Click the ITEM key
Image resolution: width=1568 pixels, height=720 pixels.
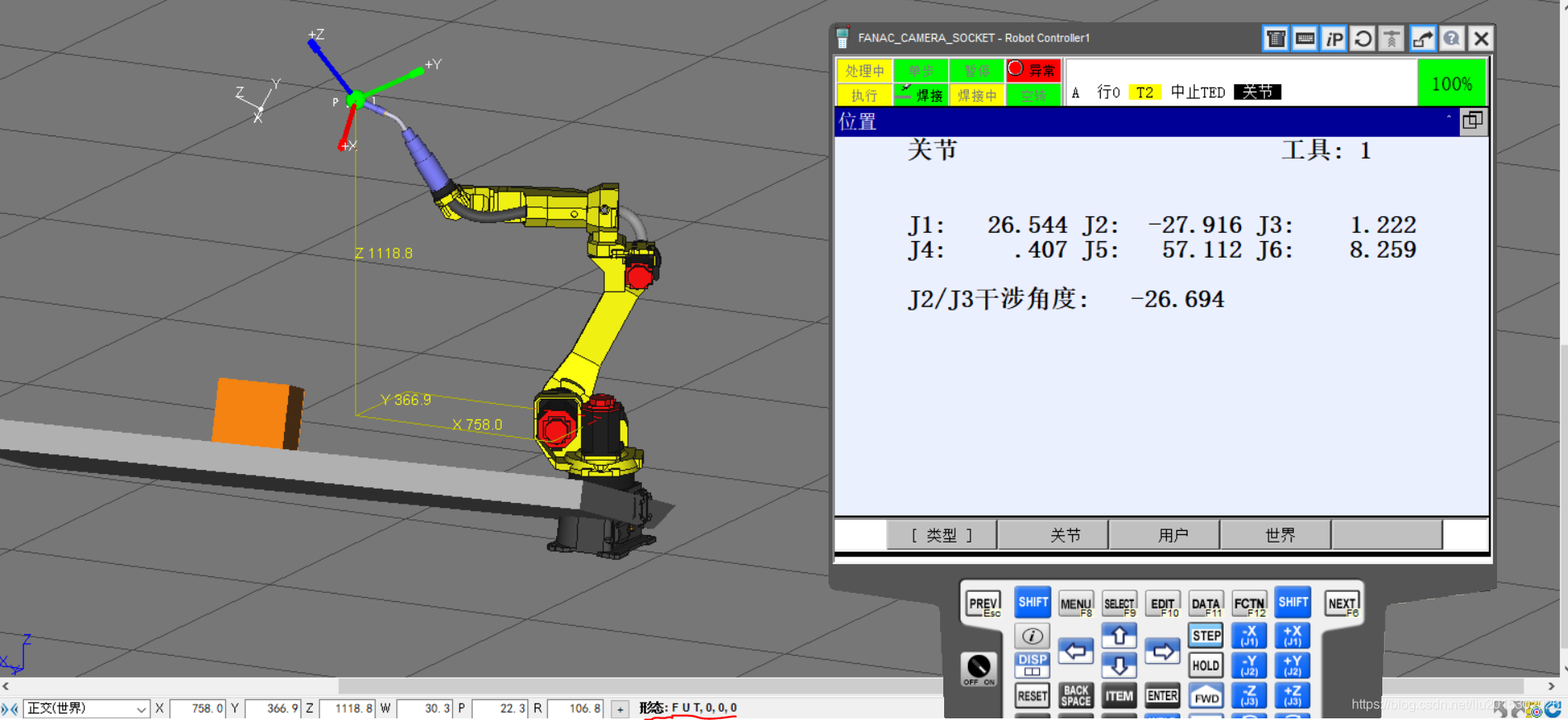(1119, 696)
